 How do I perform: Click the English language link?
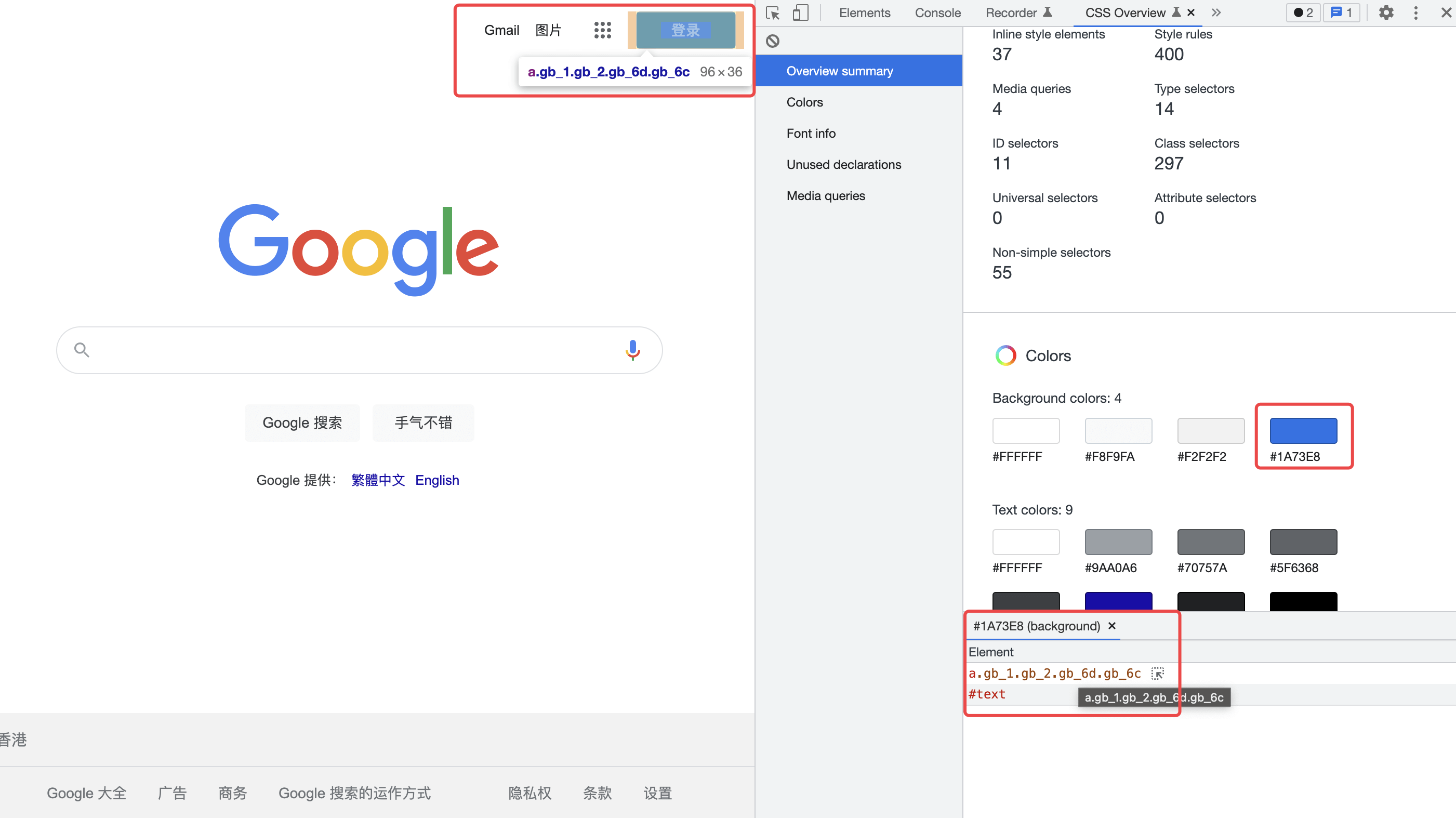[437, 480]
